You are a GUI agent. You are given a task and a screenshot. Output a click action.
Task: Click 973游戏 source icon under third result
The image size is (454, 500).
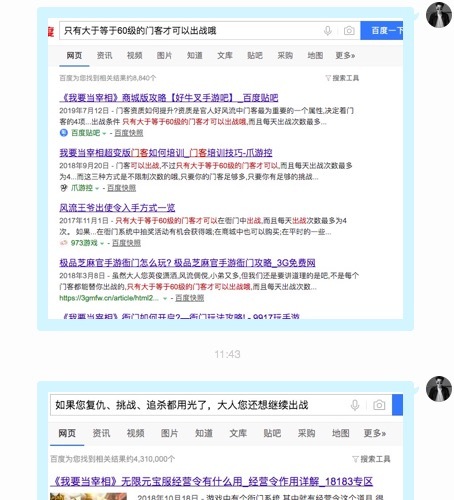click(63, 243)
